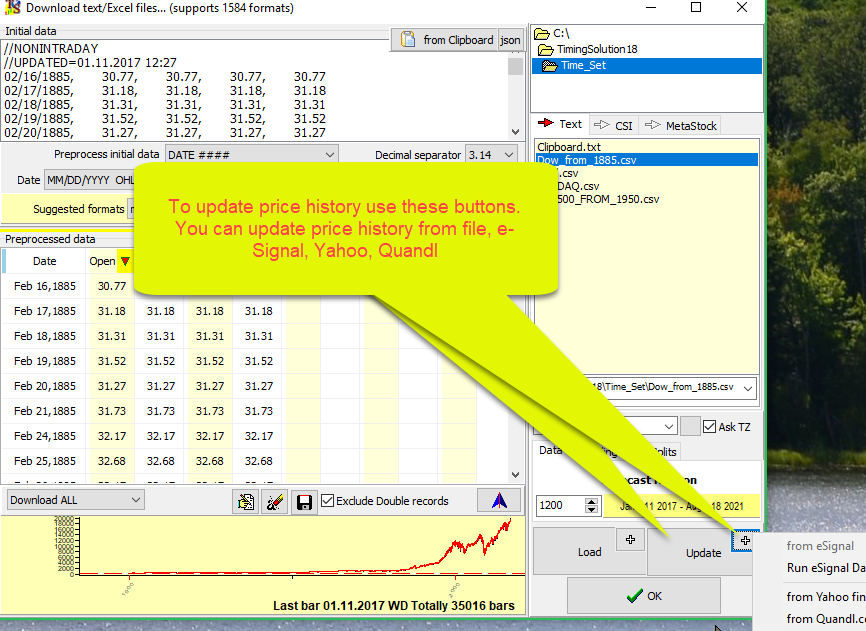Toggle the Ask TZ checkbox
This screenshot has width=866, height=631.
pos(709,427)
